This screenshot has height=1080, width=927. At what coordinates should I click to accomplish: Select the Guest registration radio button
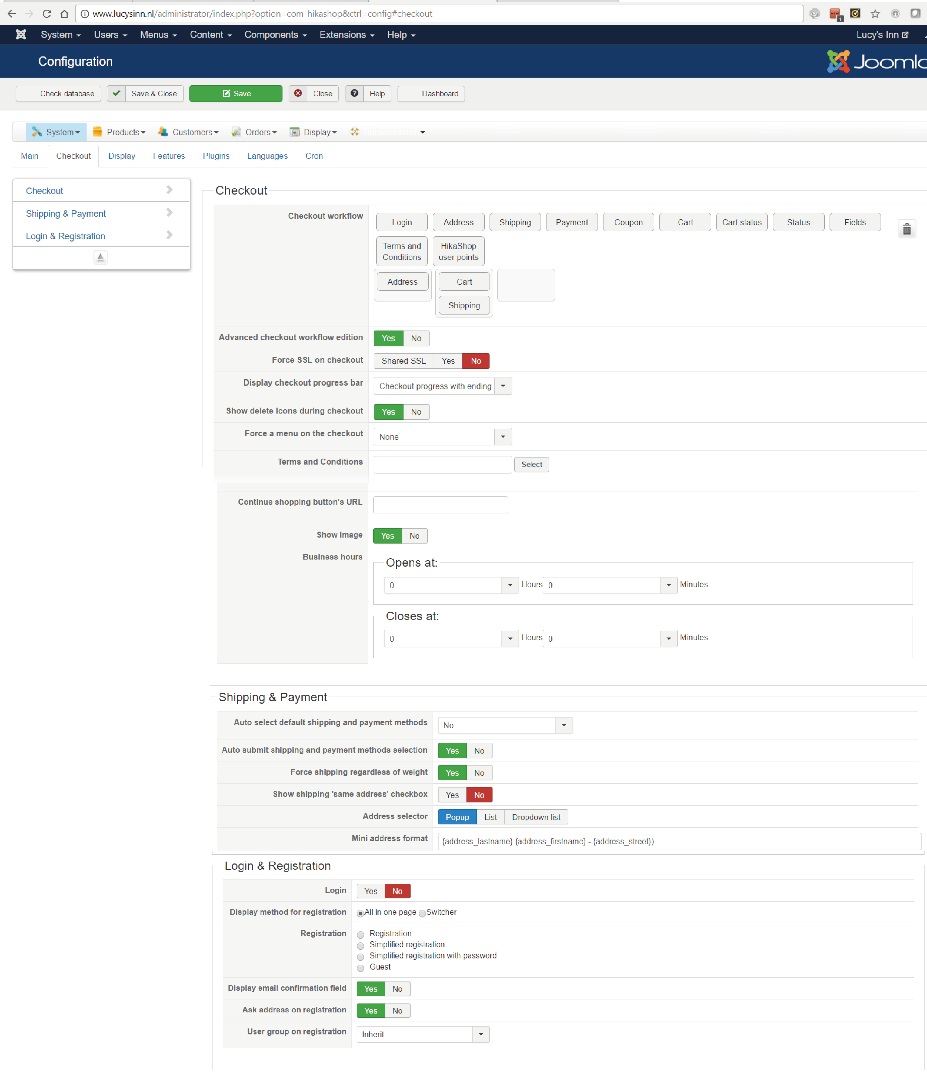(x=360, y=968)
